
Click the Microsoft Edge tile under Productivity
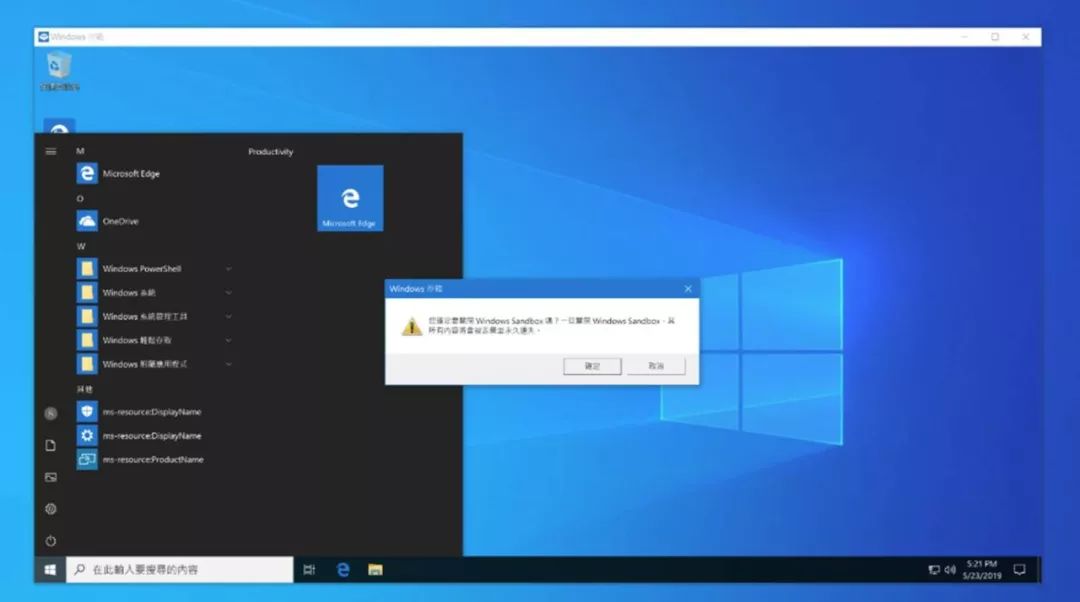pyautogui.click(x=350, y=198)
